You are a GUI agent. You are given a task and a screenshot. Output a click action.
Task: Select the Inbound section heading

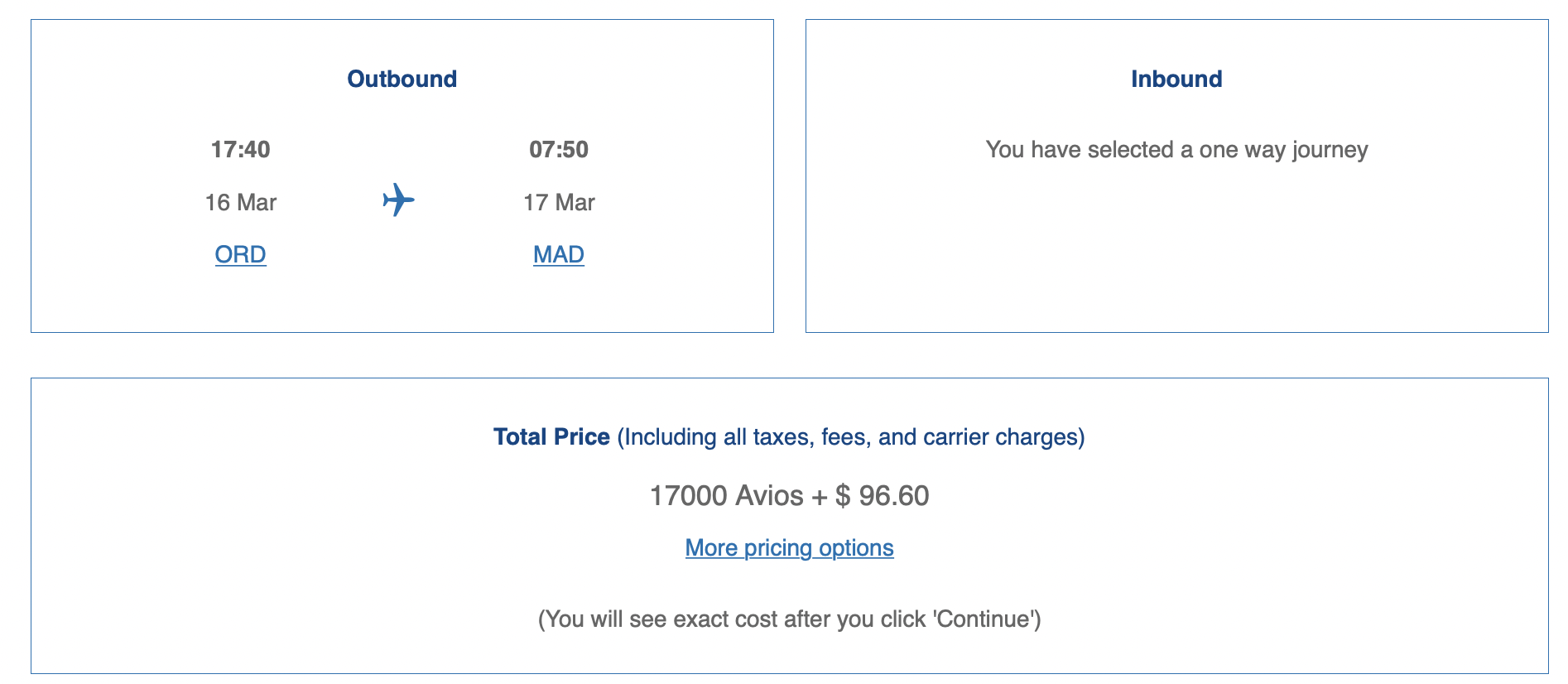tap(1176, 79)
